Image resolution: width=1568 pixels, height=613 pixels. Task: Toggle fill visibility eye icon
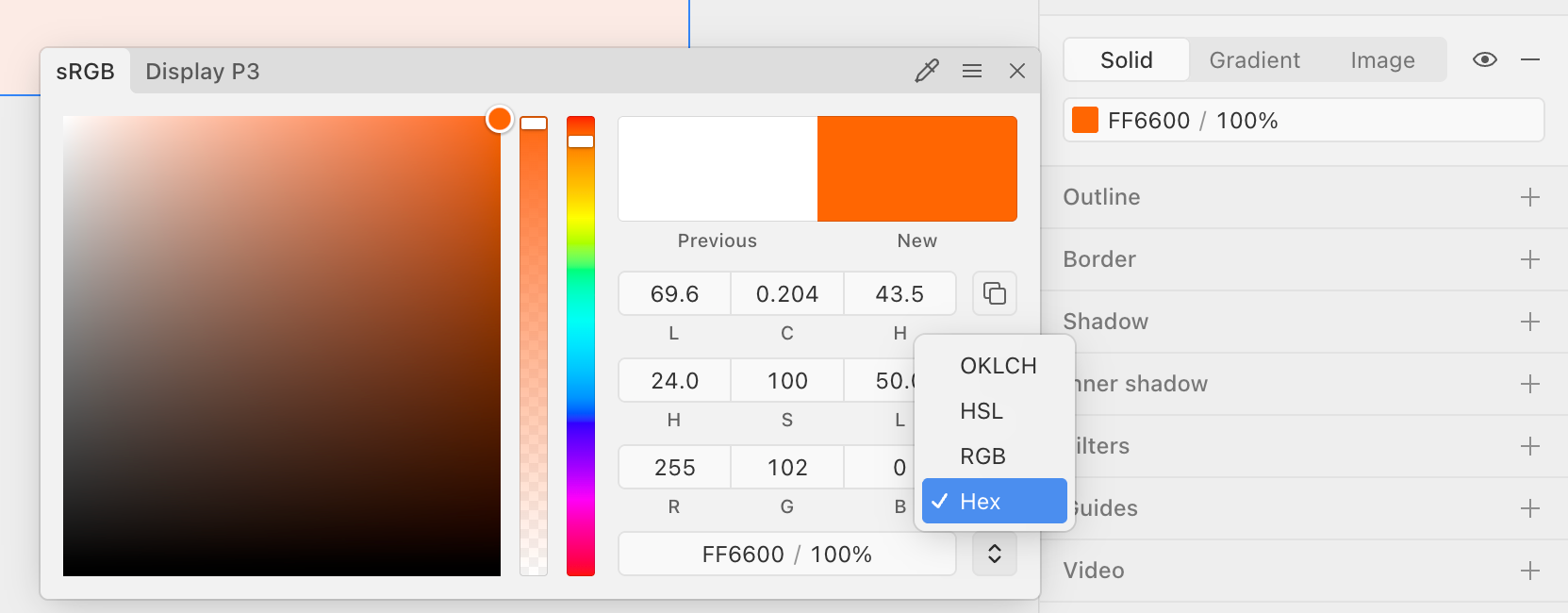[x=1484, y=60]
